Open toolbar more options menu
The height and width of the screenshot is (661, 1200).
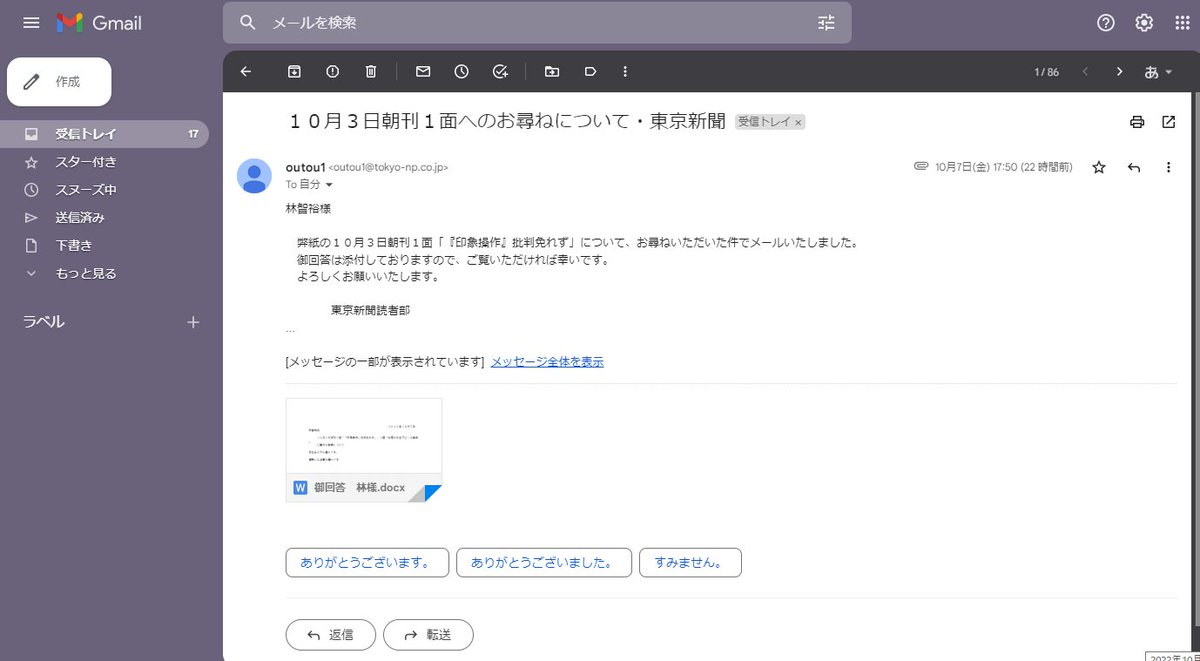625,71
